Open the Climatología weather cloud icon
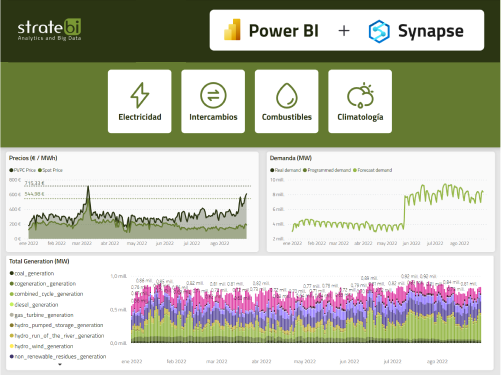The image size is (501, 375). (x=360, y=95)
